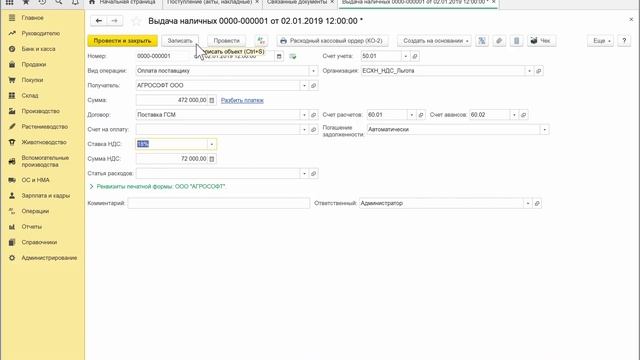Open the Администрирование section
This screenshot has height=360, width=640.
point(49,258)
